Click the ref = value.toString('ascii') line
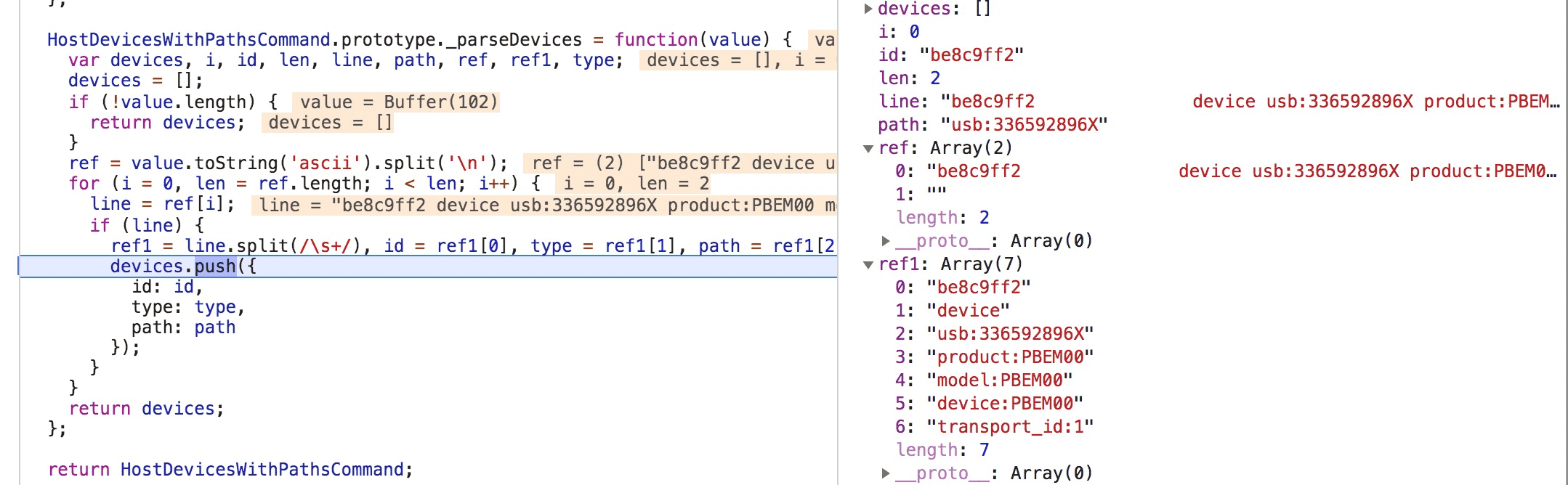1568x485 pixels. 288,163
